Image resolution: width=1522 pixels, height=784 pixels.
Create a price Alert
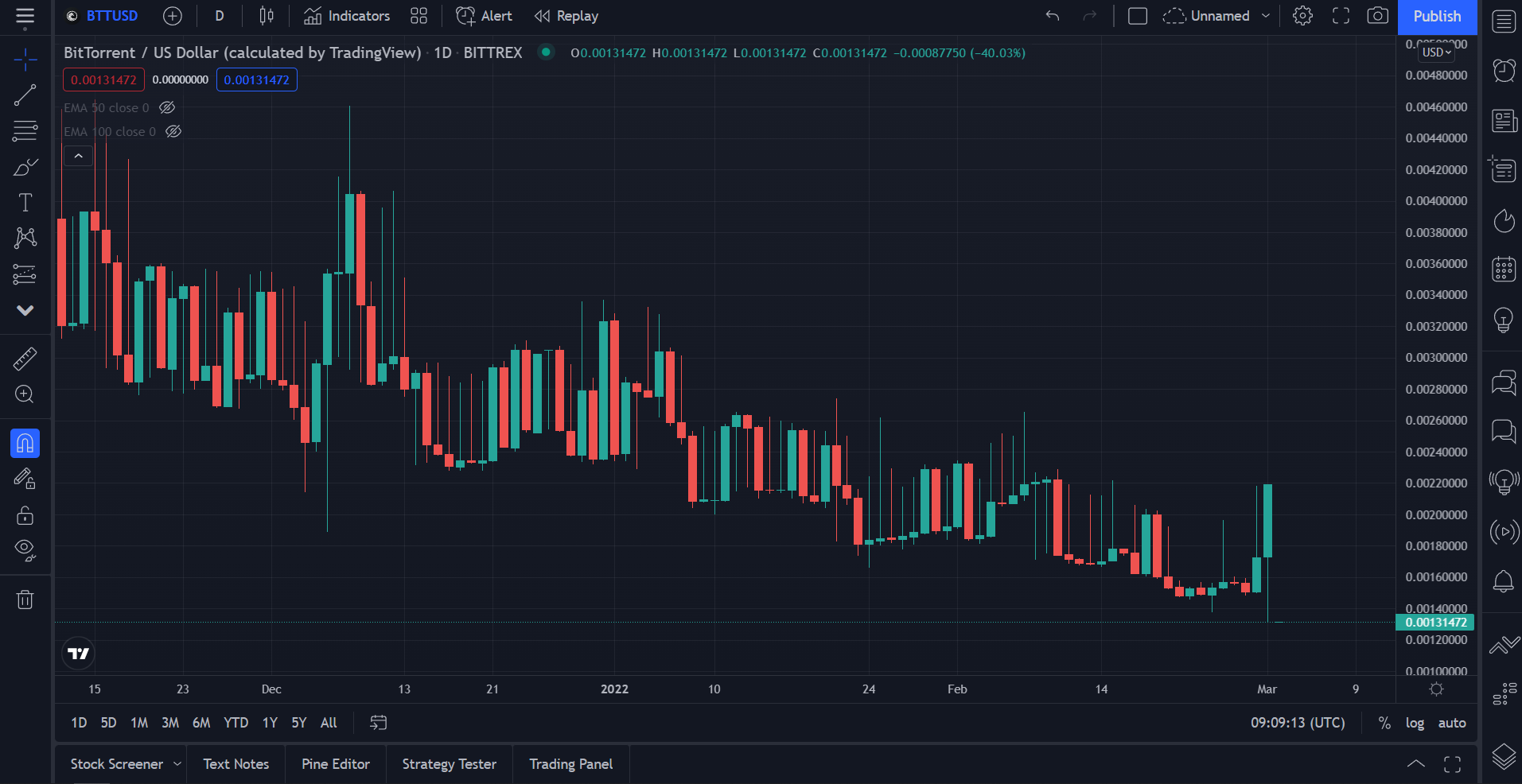point(484,16)
